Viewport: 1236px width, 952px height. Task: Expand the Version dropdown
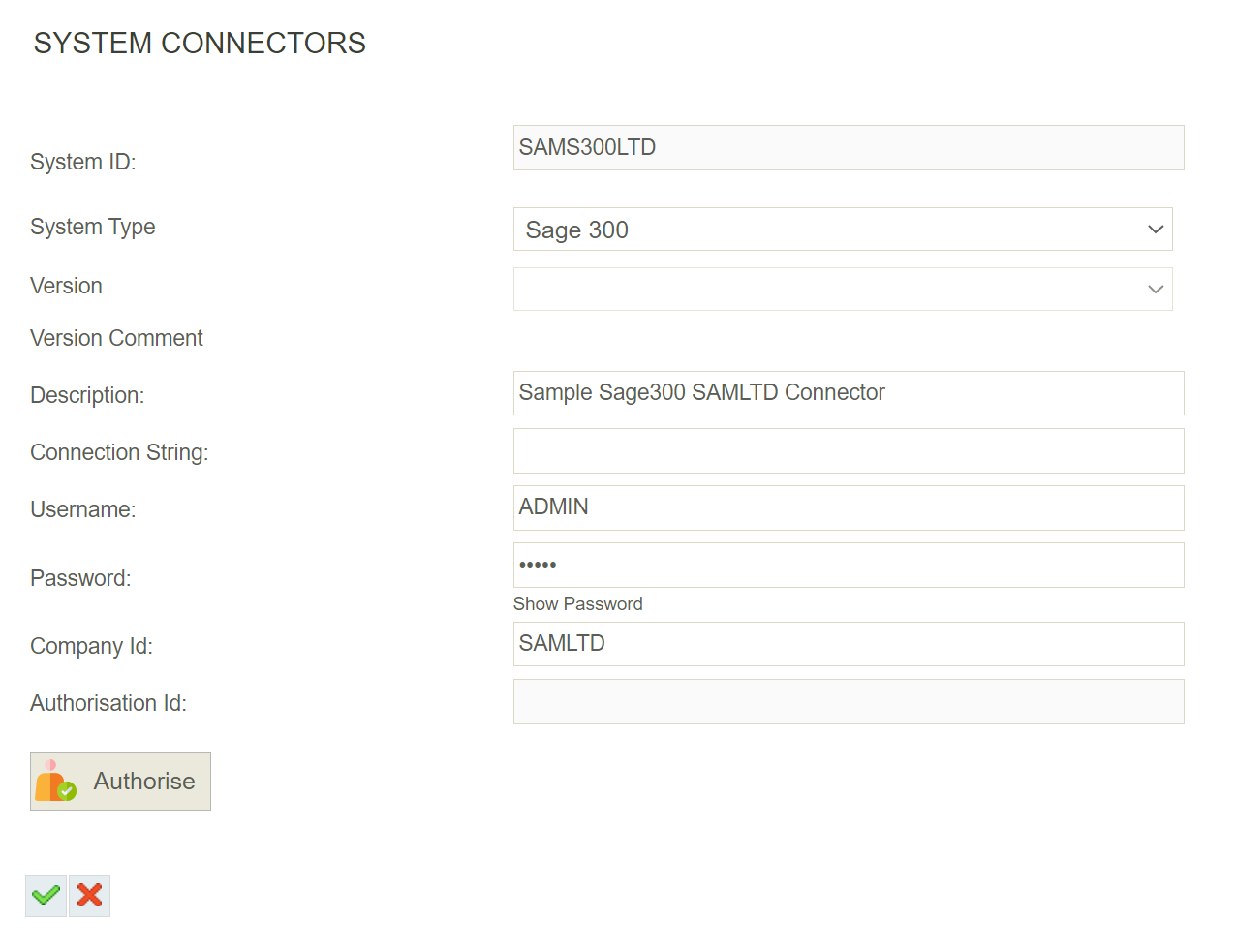click(1154, 289)
